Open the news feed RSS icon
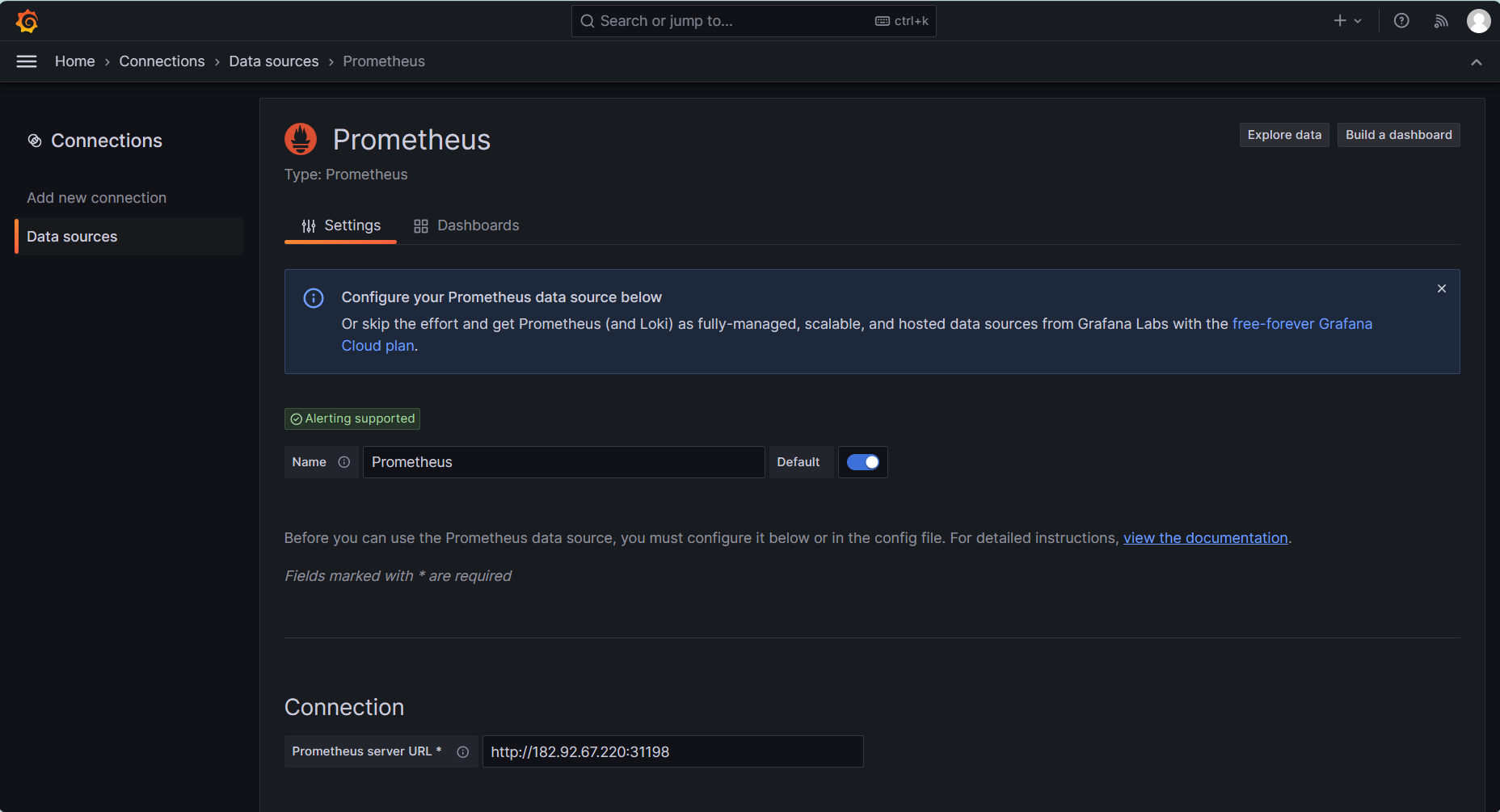The width and height of the screenshot is (1500, 812). pyautogui.click(x=1441, y=21)
